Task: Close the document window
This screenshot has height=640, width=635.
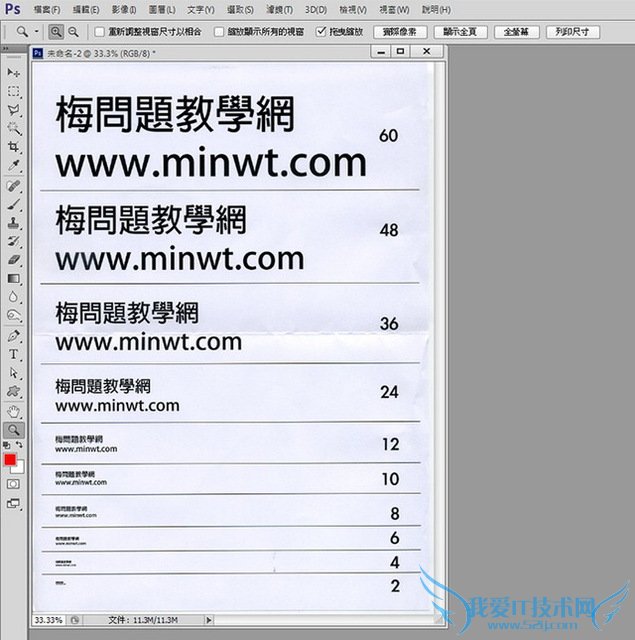Action: pos(426,51)
